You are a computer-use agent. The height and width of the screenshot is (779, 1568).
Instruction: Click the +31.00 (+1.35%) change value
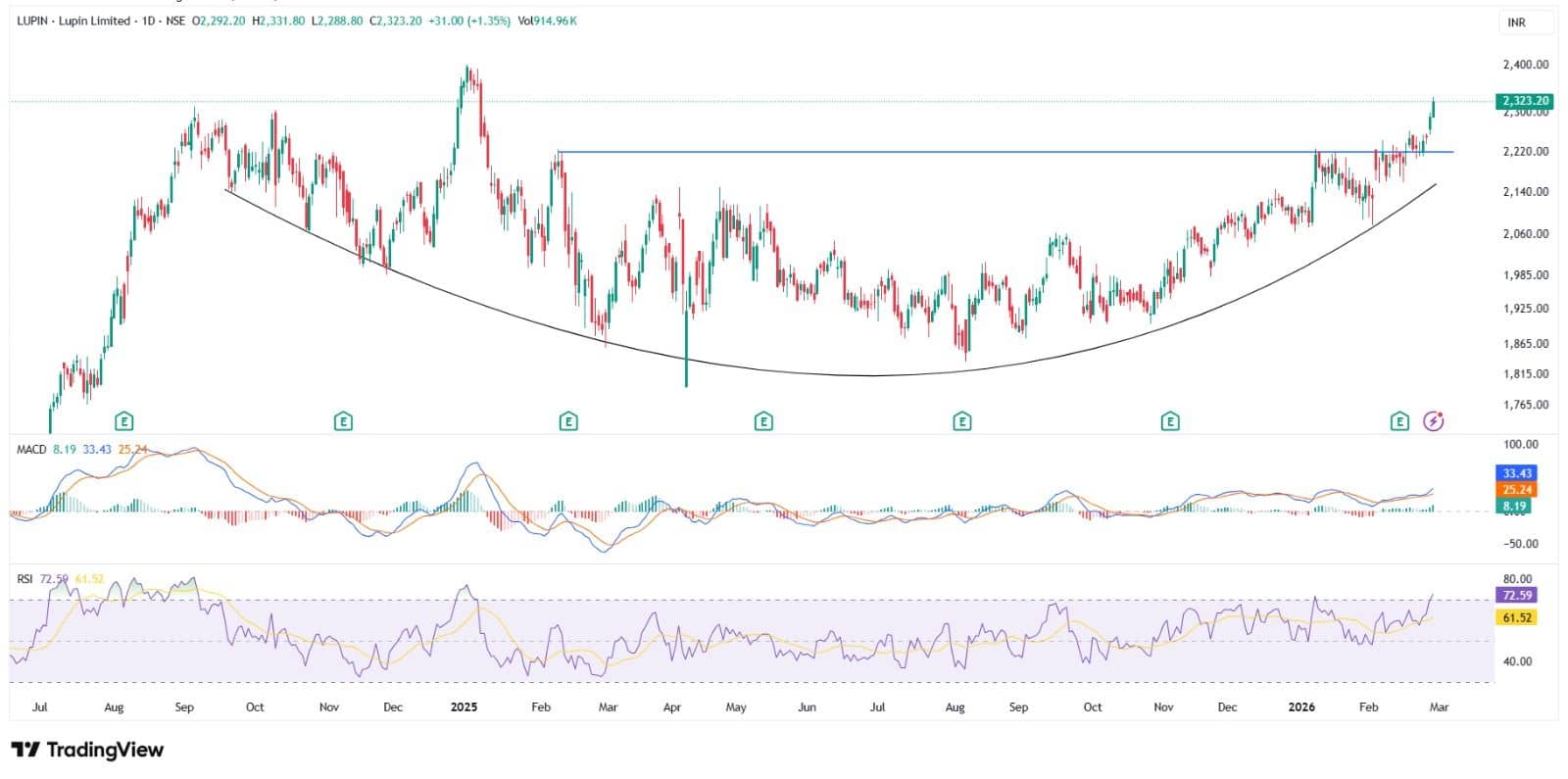click(x=469, y=21)
